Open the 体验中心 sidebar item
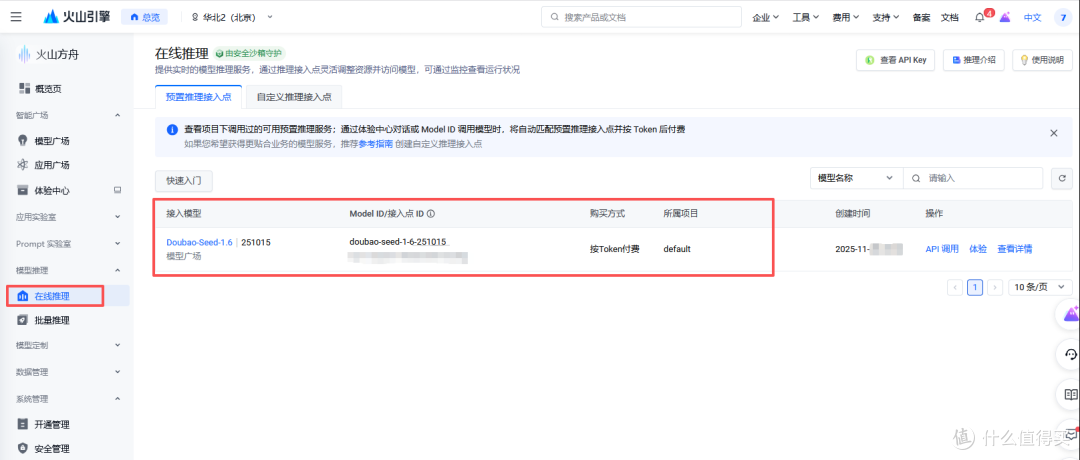 (45, 191)
